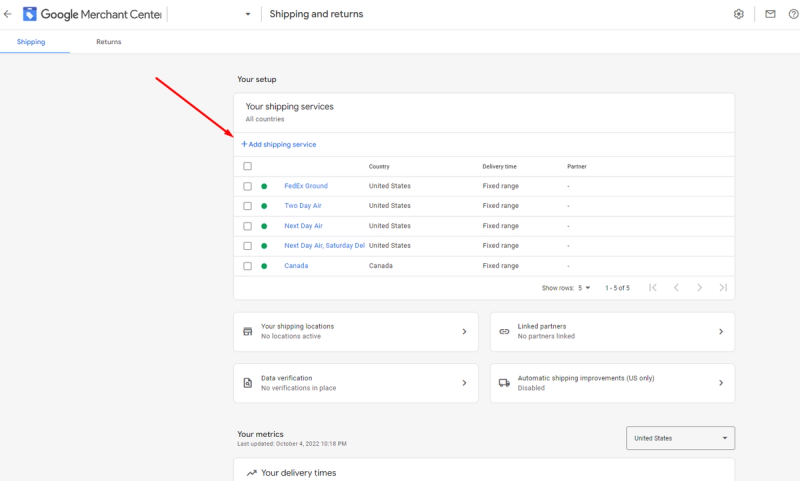Open the Next Day Air service link
800x481 pixels.
tap(304, 225)
